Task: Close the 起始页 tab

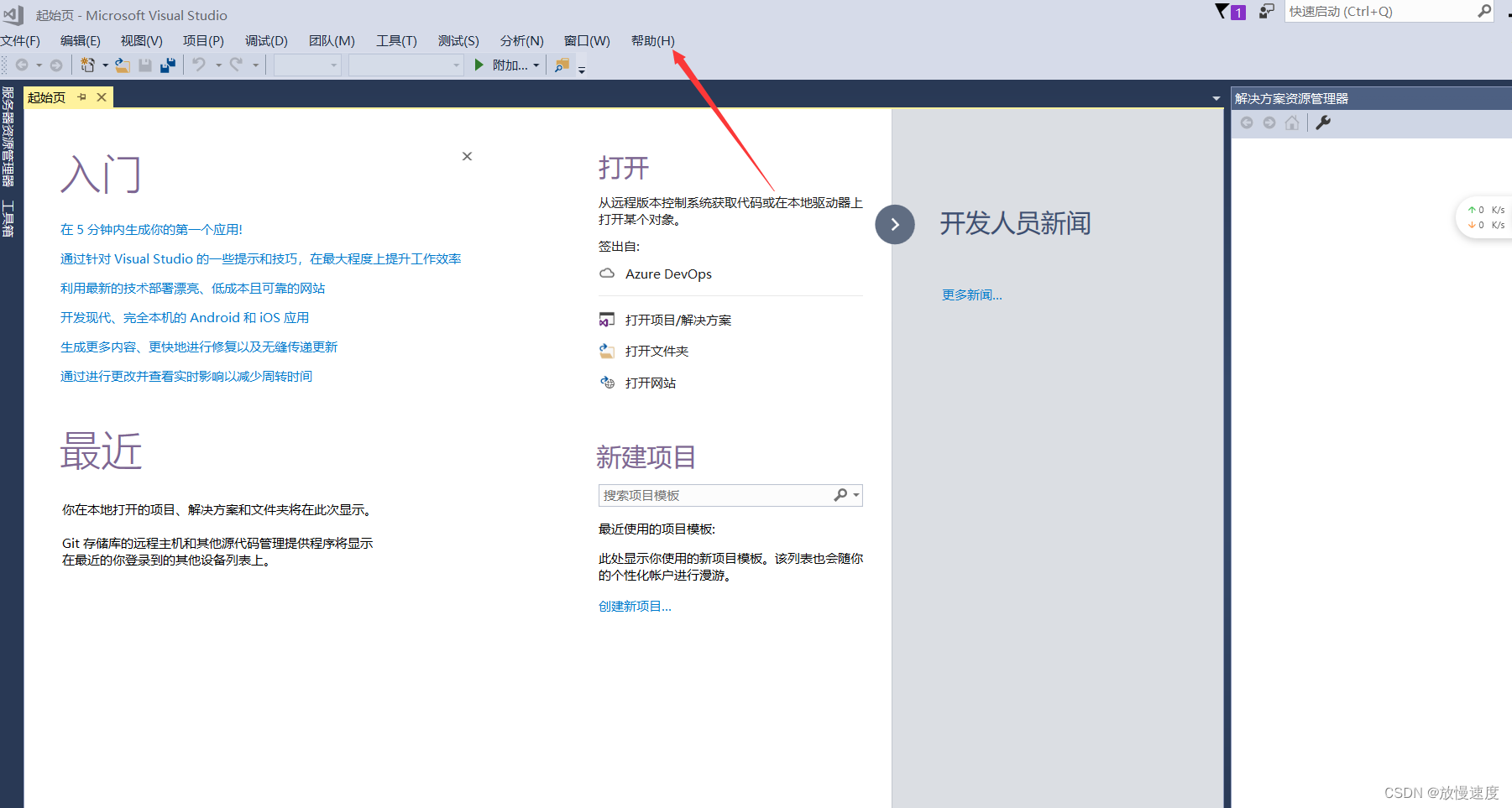Action: (102, 97)
